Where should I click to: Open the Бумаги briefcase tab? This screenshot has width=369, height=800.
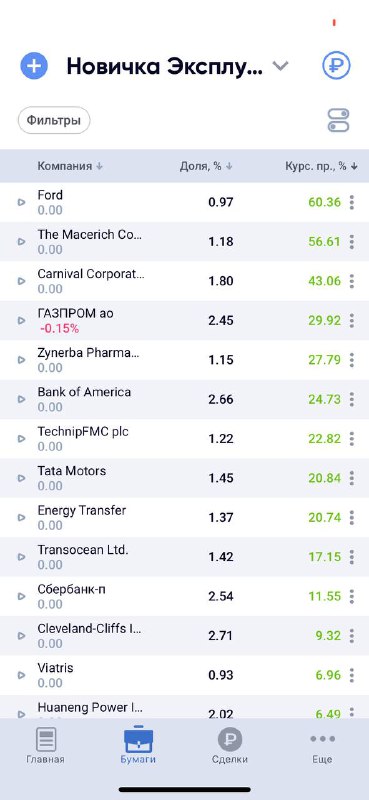pyautogui.click(x=138, y=745)
